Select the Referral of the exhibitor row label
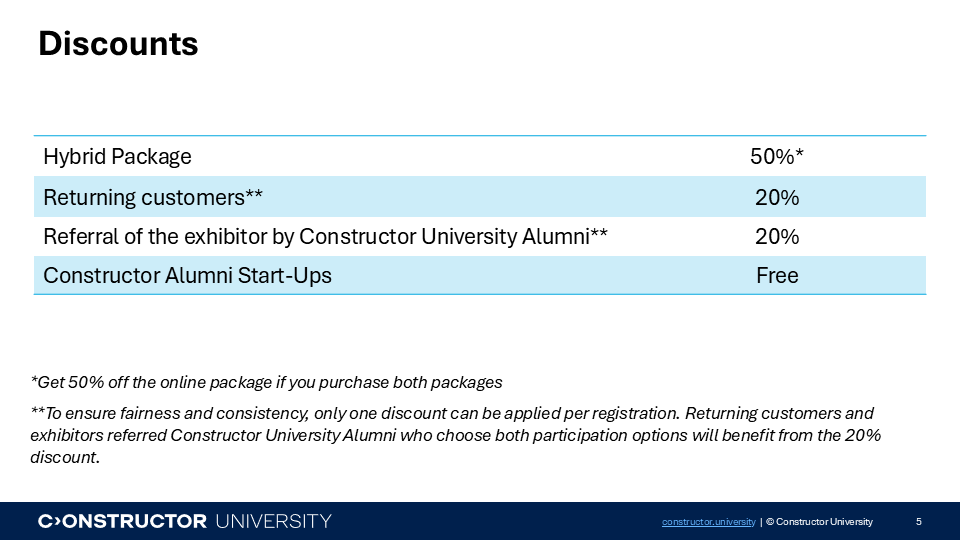This screenshot has width=960, height=540. click(325, 237)
